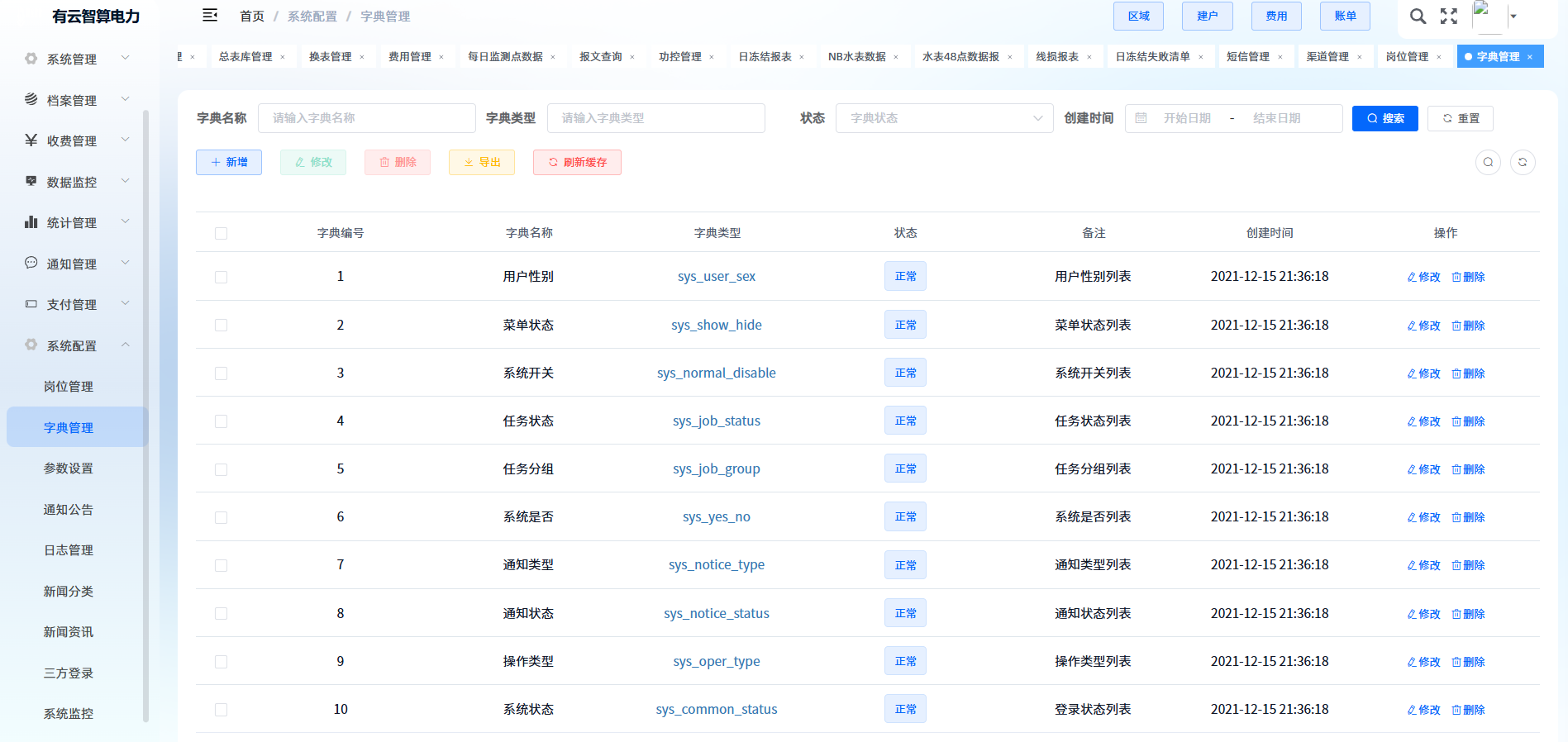1568x742 pixels.
Task: Open the sys_job_status dictionary type link
Action: pos(716,421)
